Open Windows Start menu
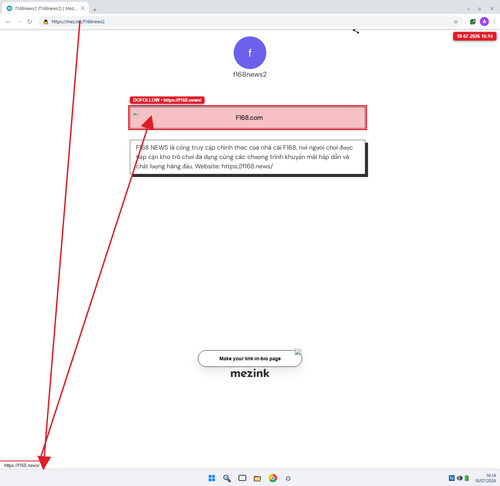Viewport: 500px width, 486px height. [212, 478]
